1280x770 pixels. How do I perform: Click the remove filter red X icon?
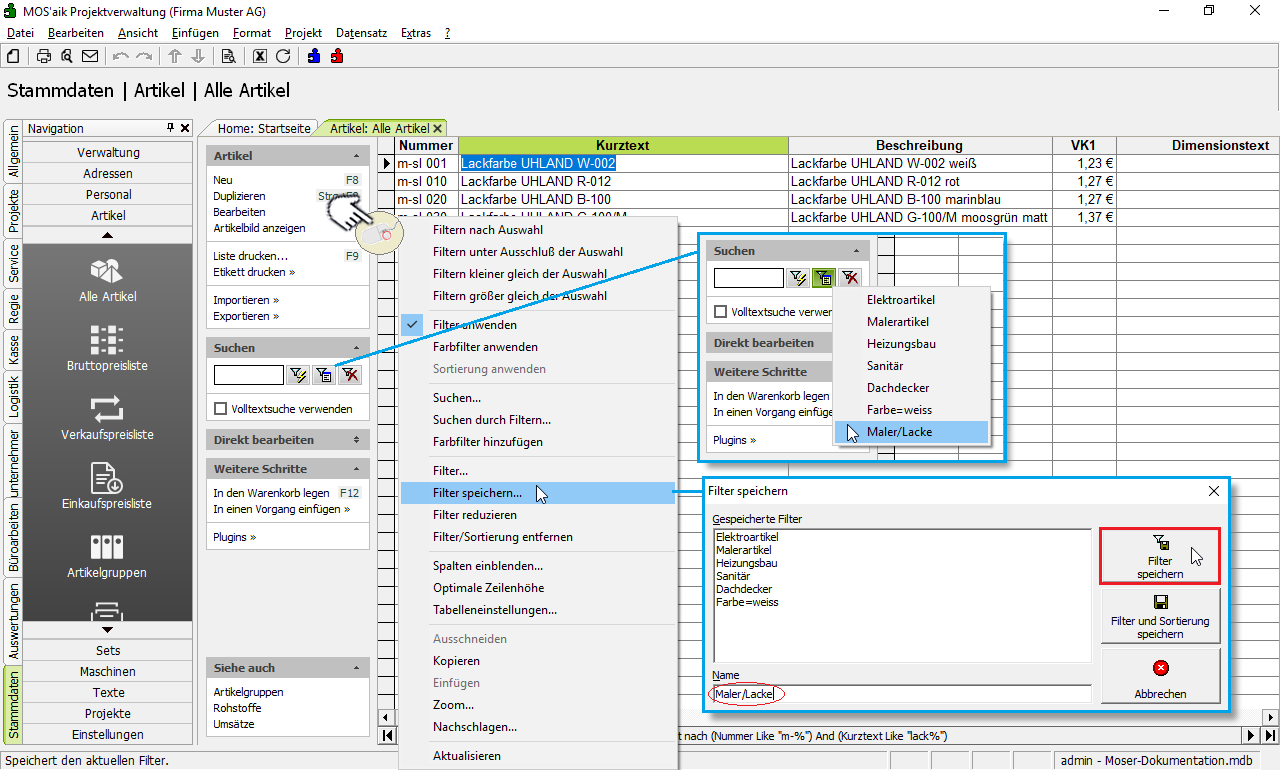click(349, 375)
